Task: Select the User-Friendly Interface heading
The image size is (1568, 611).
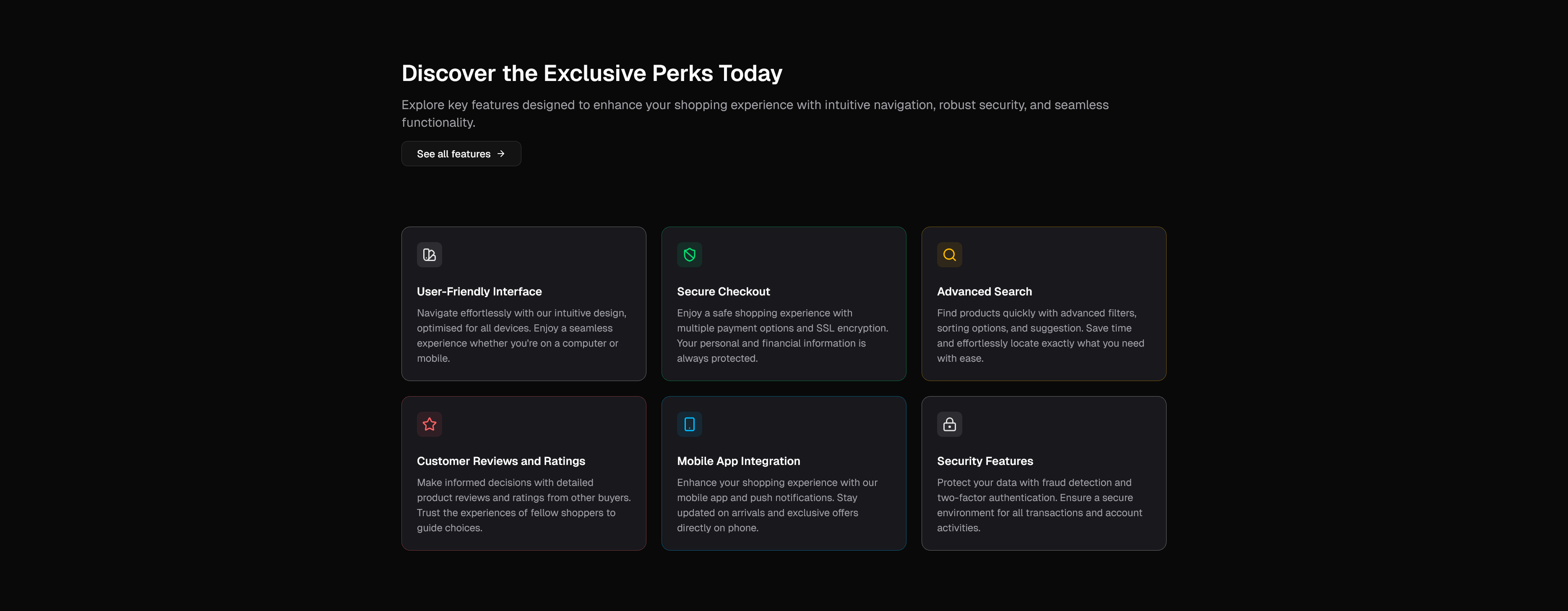Action: tap(479, 291)
